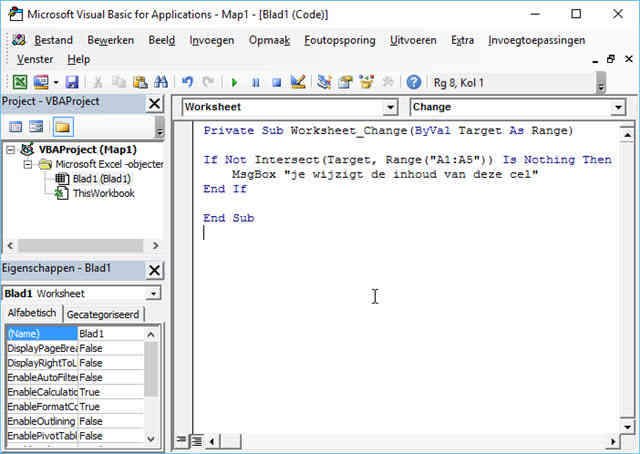Image resolution: width=640 pixels, height=454 pixels.
Task: Click the Copy icon in toolbar
Action: pos(119,82)
